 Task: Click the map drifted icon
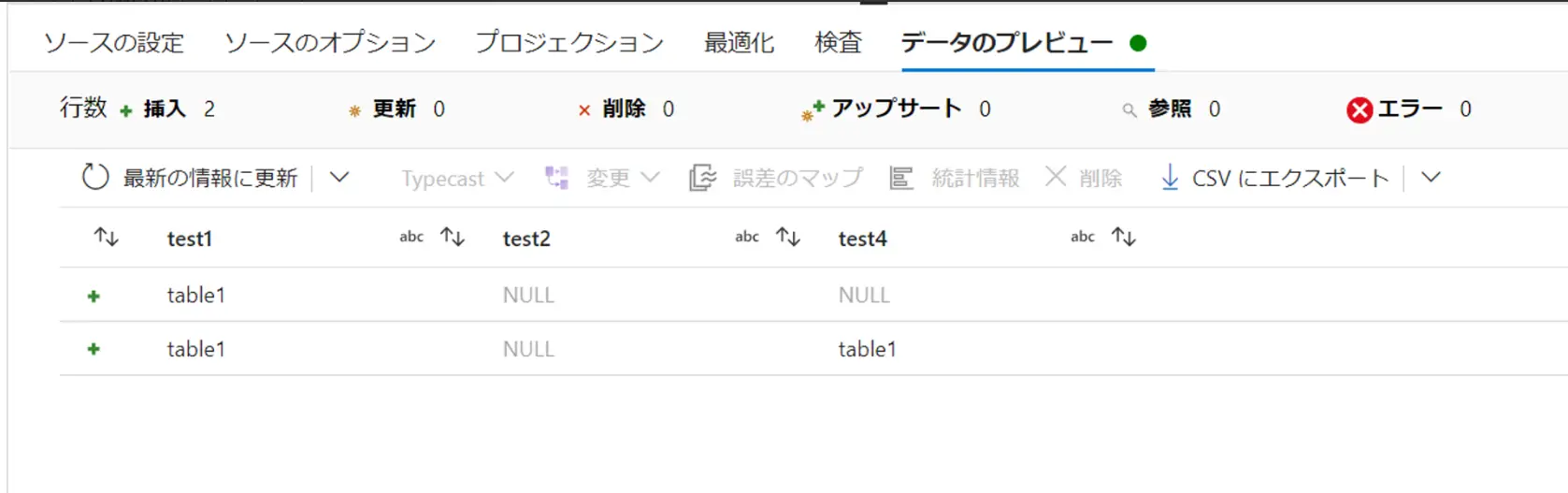coord(702,177)
